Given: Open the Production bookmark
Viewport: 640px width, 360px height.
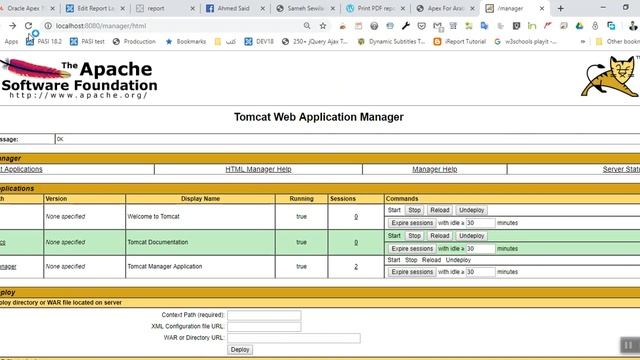Looking at the screenshot, I should [x=134, y=42].
